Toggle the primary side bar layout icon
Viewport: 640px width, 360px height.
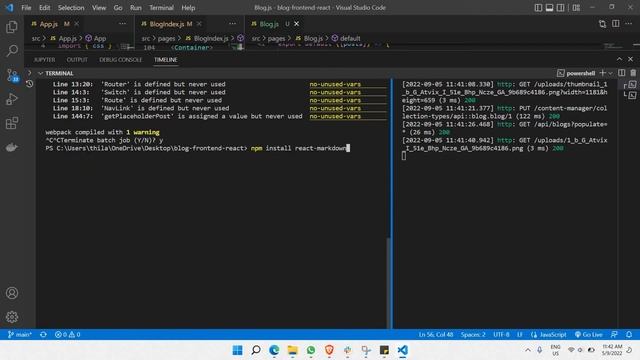(x=538, y=8)
